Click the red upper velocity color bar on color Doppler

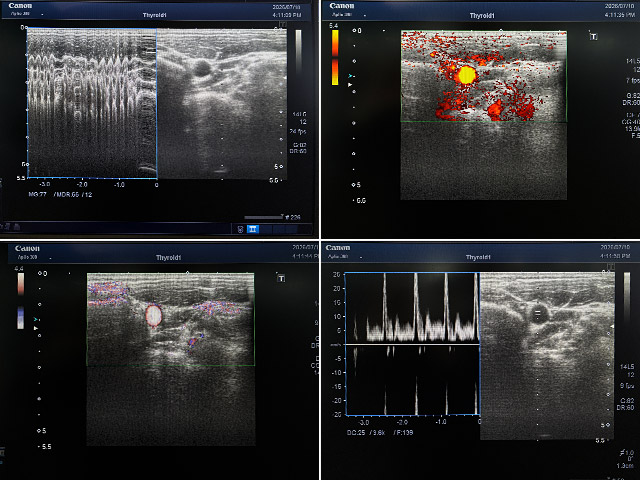coord(20,284)
